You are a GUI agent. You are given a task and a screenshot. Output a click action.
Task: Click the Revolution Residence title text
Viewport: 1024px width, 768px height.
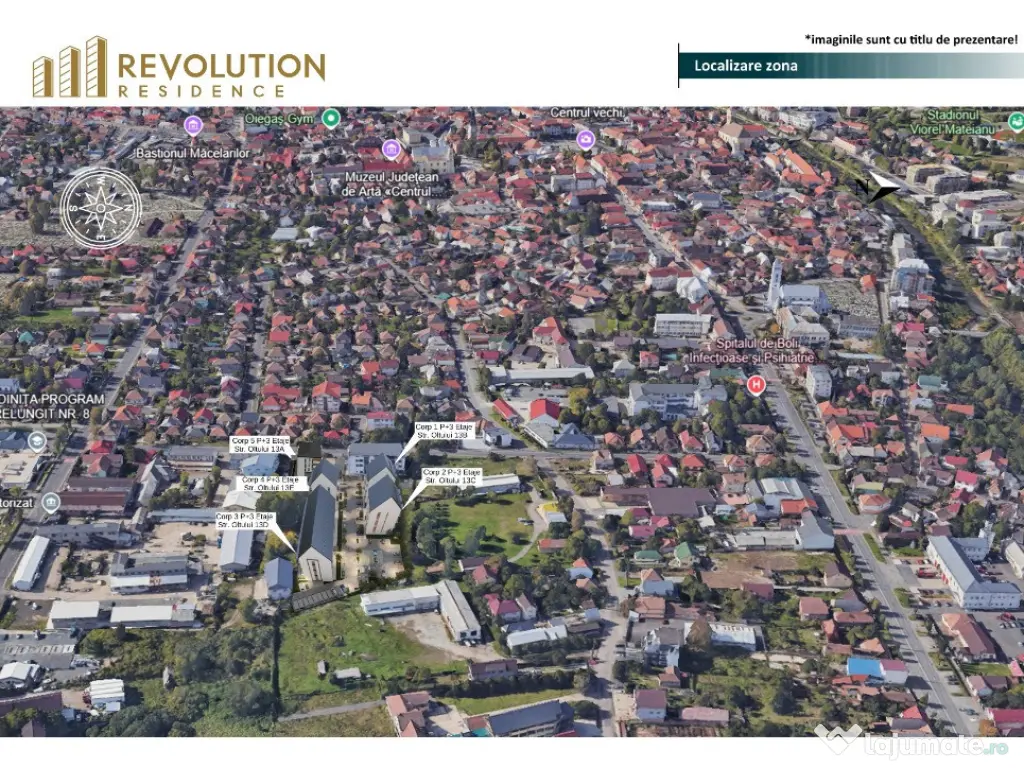tap(221, 69)
